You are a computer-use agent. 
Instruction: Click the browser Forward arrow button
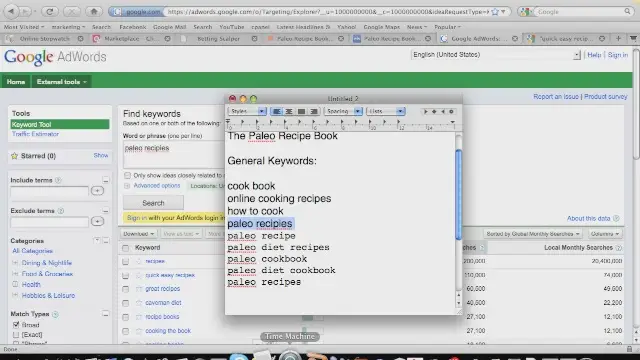(x=26, y=11)
